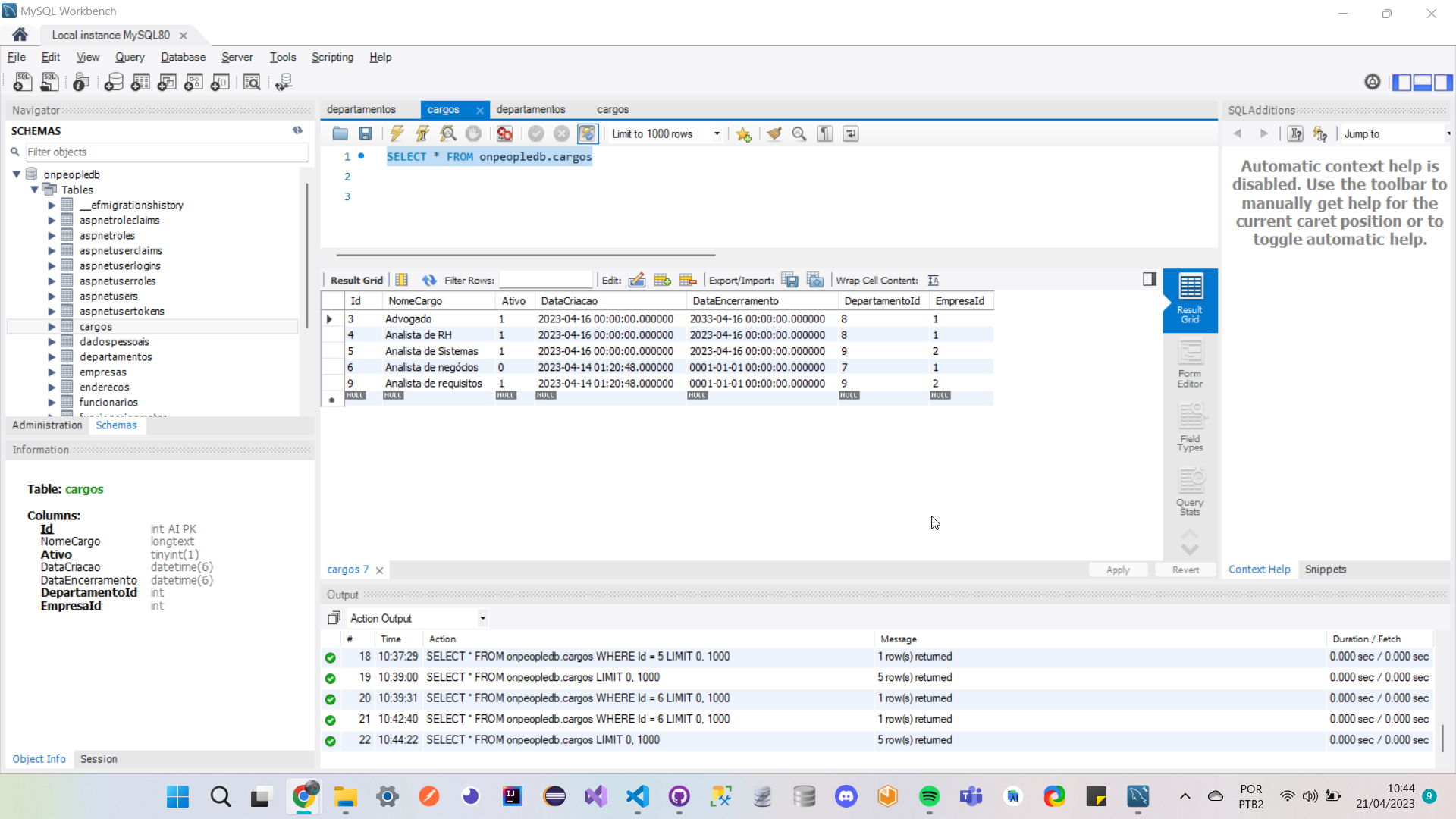This screenshot has width=1456, height=819.
Task: Click the Save script floppy disk icon
Action: (x=366, y=134)
